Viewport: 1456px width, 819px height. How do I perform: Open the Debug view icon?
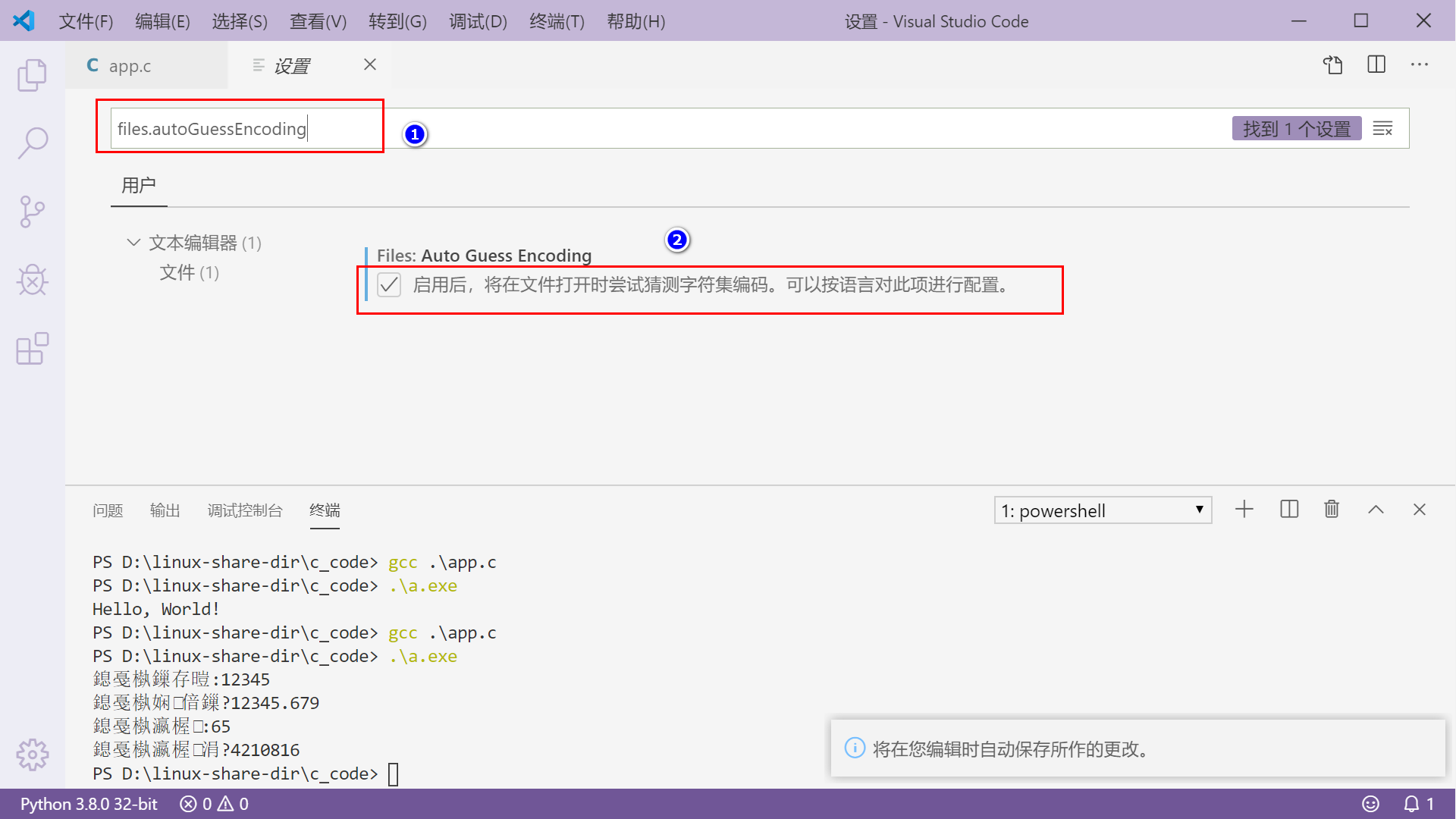[x=32, y=280]
